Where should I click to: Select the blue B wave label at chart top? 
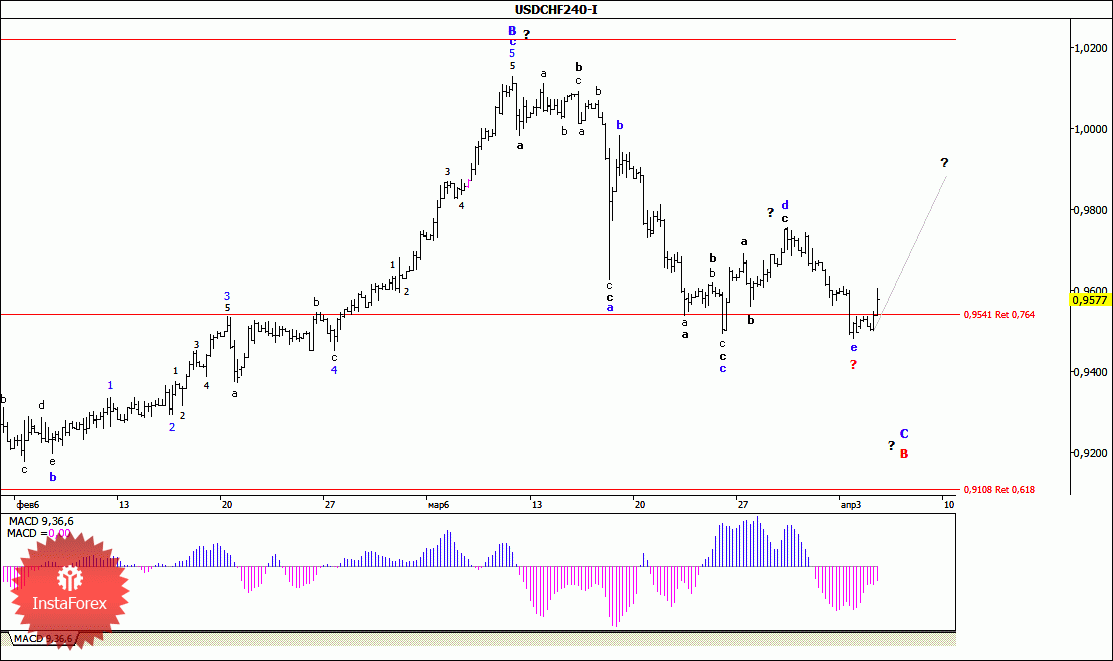tap(512, 31)
